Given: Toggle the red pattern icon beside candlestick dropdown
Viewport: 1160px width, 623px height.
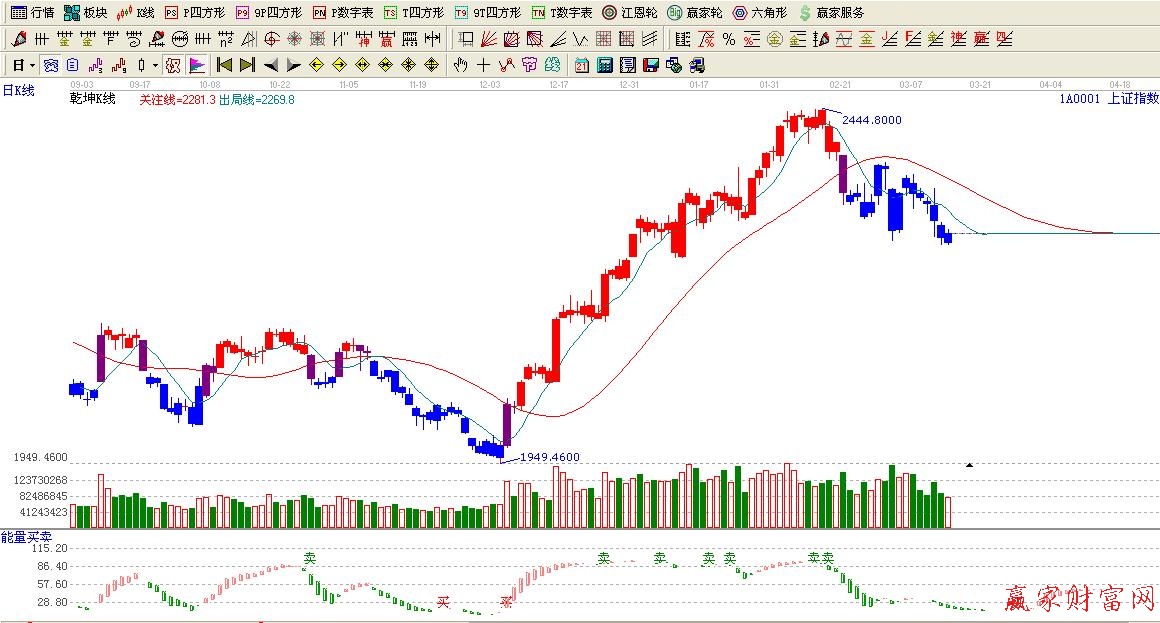Looking at the screenshot, I should pyautogui.click(x=173, y=65).
